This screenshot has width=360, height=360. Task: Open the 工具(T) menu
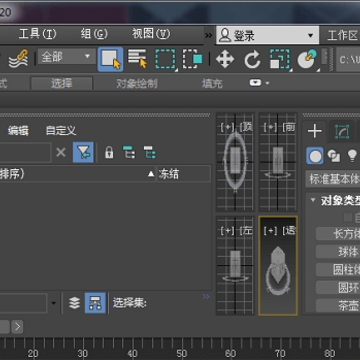point(38,34)
